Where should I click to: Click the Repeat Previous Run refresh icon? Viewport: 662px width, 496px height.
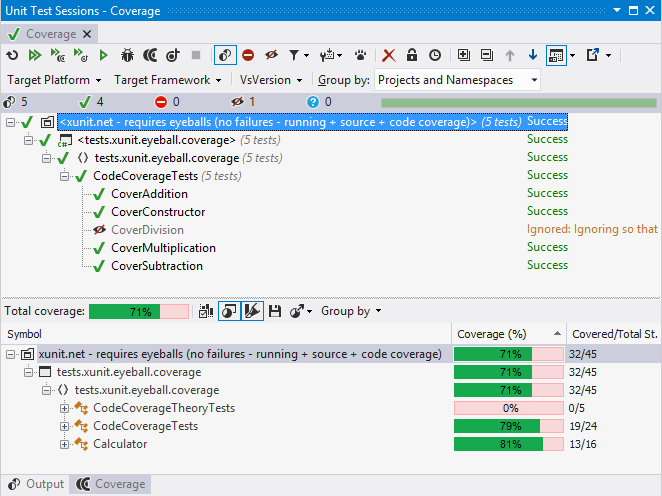[x=12, y=55]
